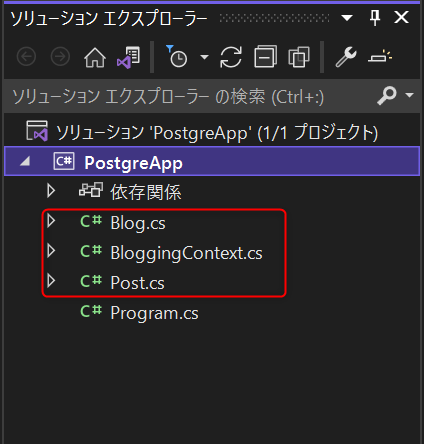Viewport: 424px width, 444px height.
Task: Select the Post.cs file
Action: coord(137,283)
